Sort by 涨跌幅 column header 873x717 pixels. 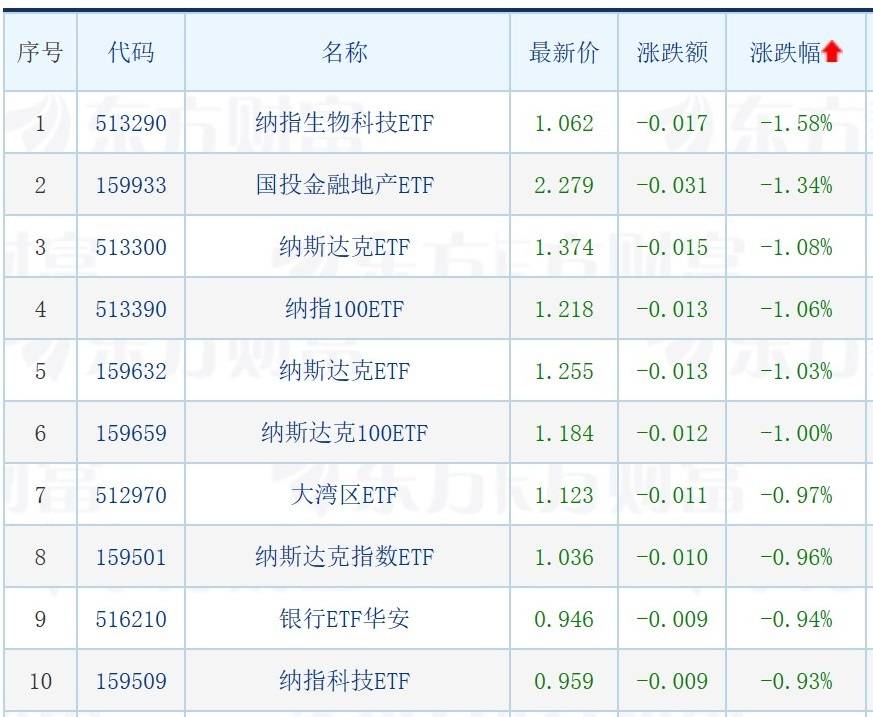pos(785,53)
